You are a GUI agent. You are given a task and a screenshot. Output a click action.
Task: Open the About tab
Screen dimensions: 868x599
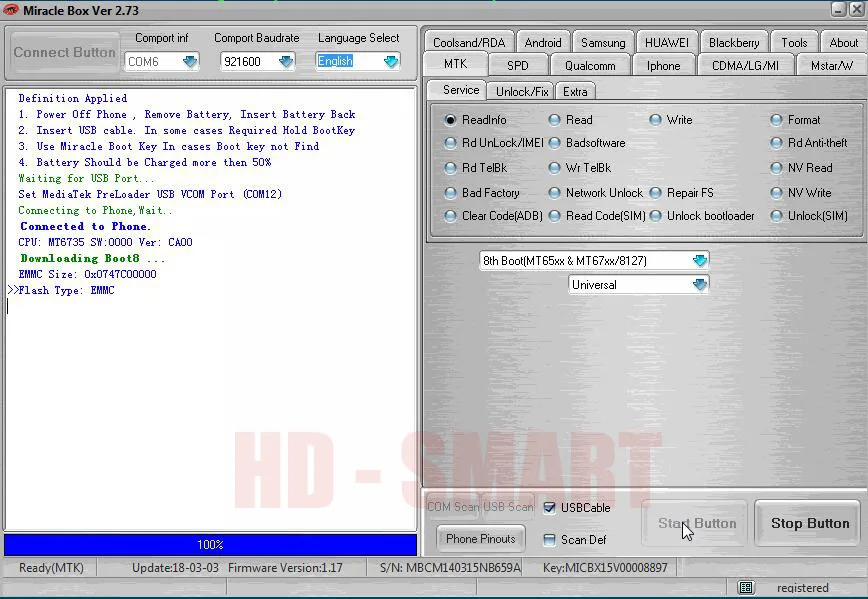(x=844, y=43)
